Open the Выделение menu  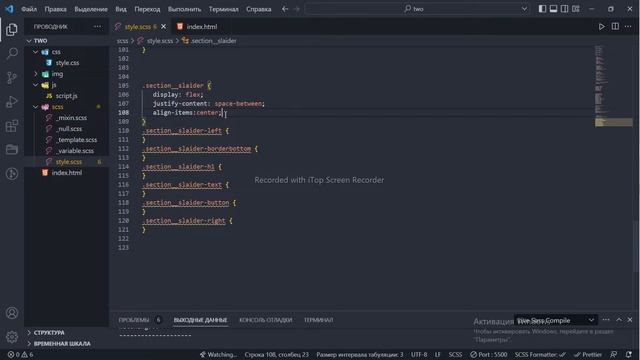pyautogui.click(x=91, y=9)
